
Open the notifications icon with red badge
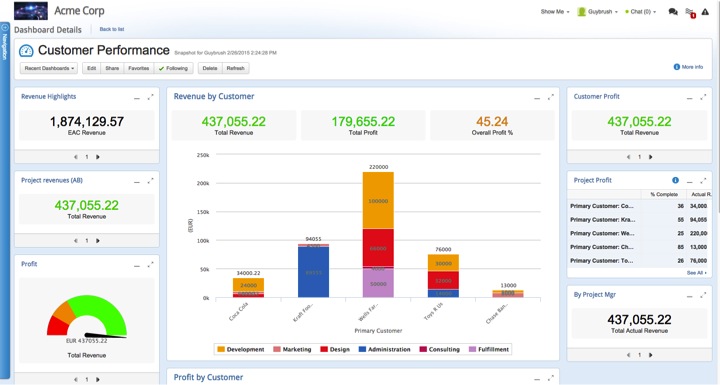pos(690,12)
